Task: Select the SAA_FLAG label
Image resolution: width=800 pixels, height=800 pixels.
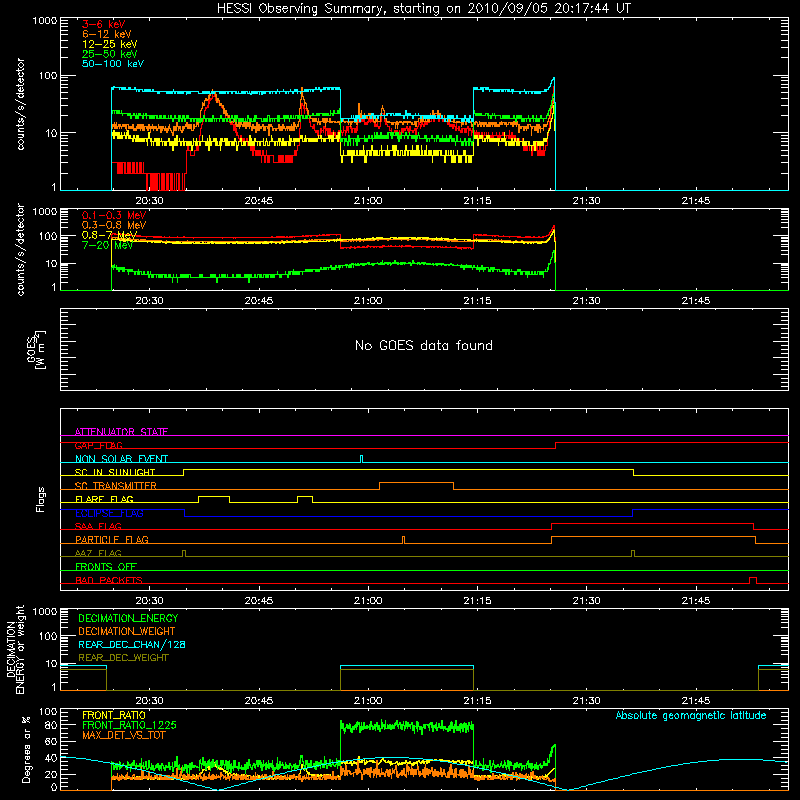Action: [x=98, y=526]
